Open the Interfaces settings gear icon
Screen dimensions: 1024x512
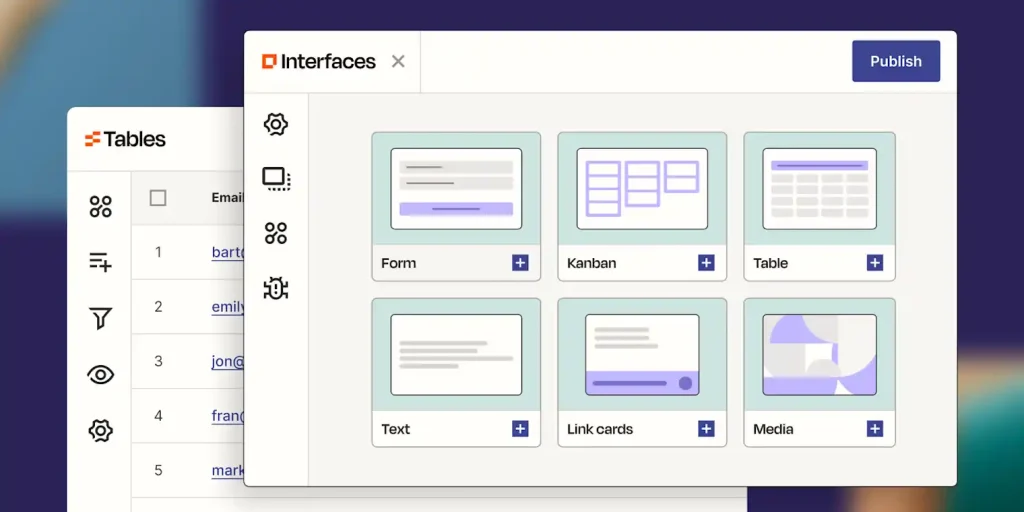click(276, 124)
